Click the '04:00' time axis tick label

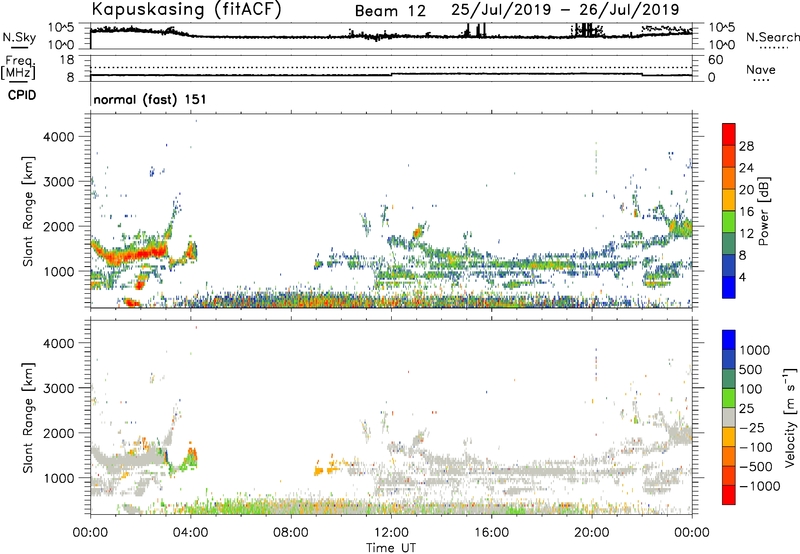click(191, 533)
